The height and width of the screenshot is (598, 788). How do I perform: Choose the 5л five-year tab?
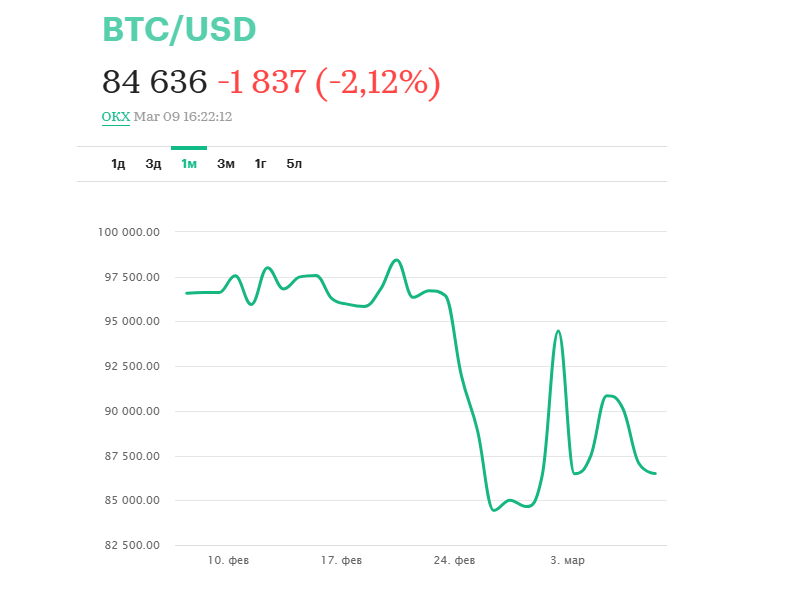pyautogui.click(x=294, y=164)
